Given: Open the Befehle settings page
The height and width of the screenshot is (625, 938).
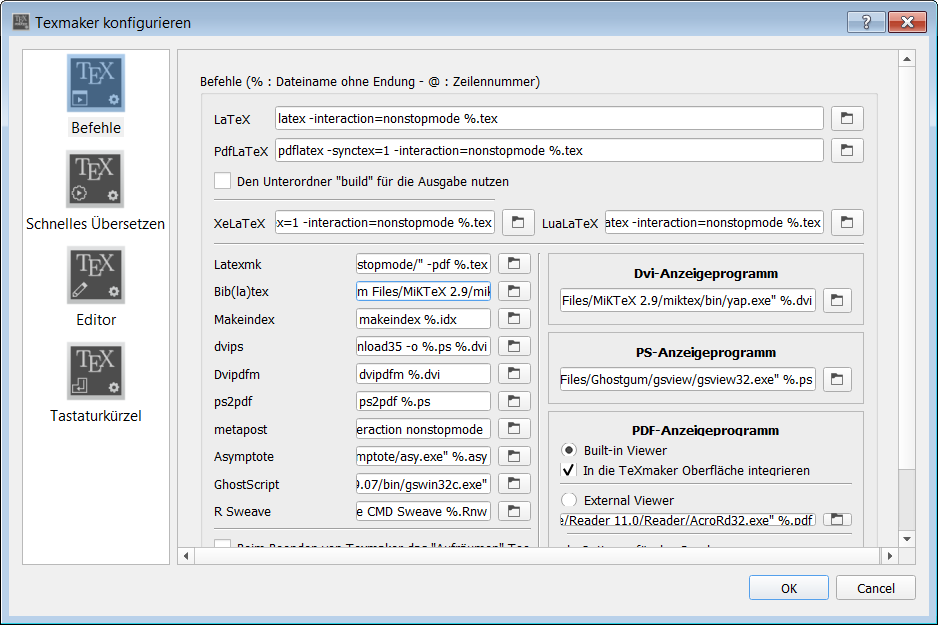Looking at the screenshot, I should click(x=96, y=96).
